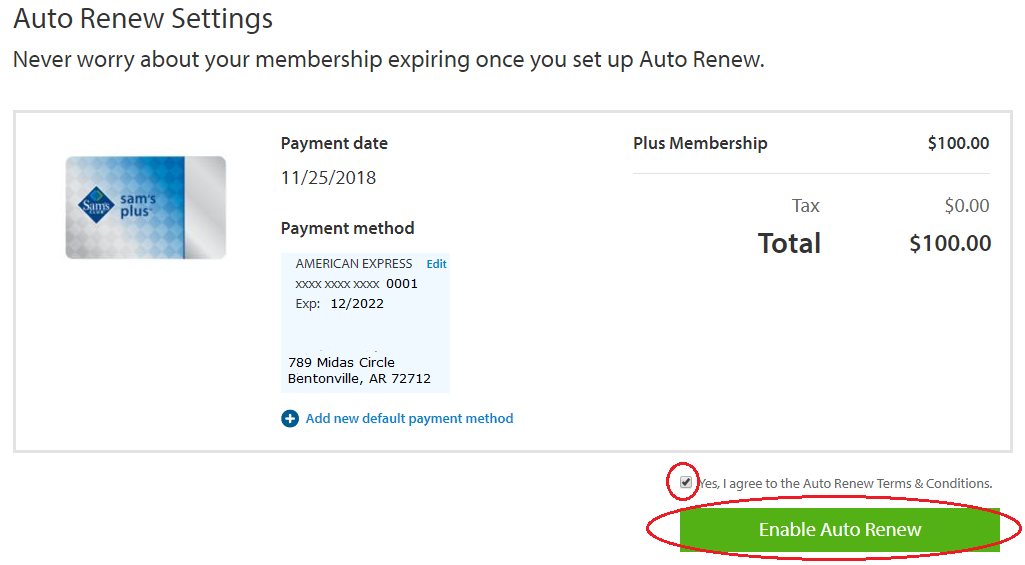Click the bold Total label
This screenshot has height=565, width=1025.
789,243
